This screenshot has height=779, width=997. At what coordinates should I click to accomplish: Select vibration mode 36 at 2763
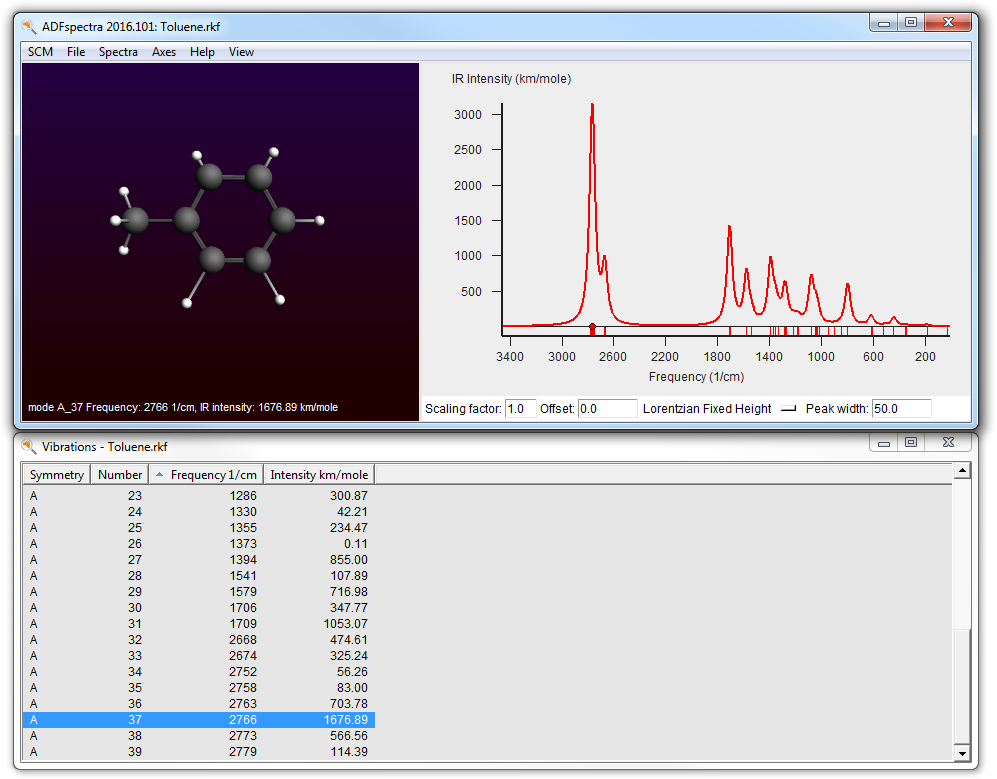pyautogui.click(x=198, y=704)
